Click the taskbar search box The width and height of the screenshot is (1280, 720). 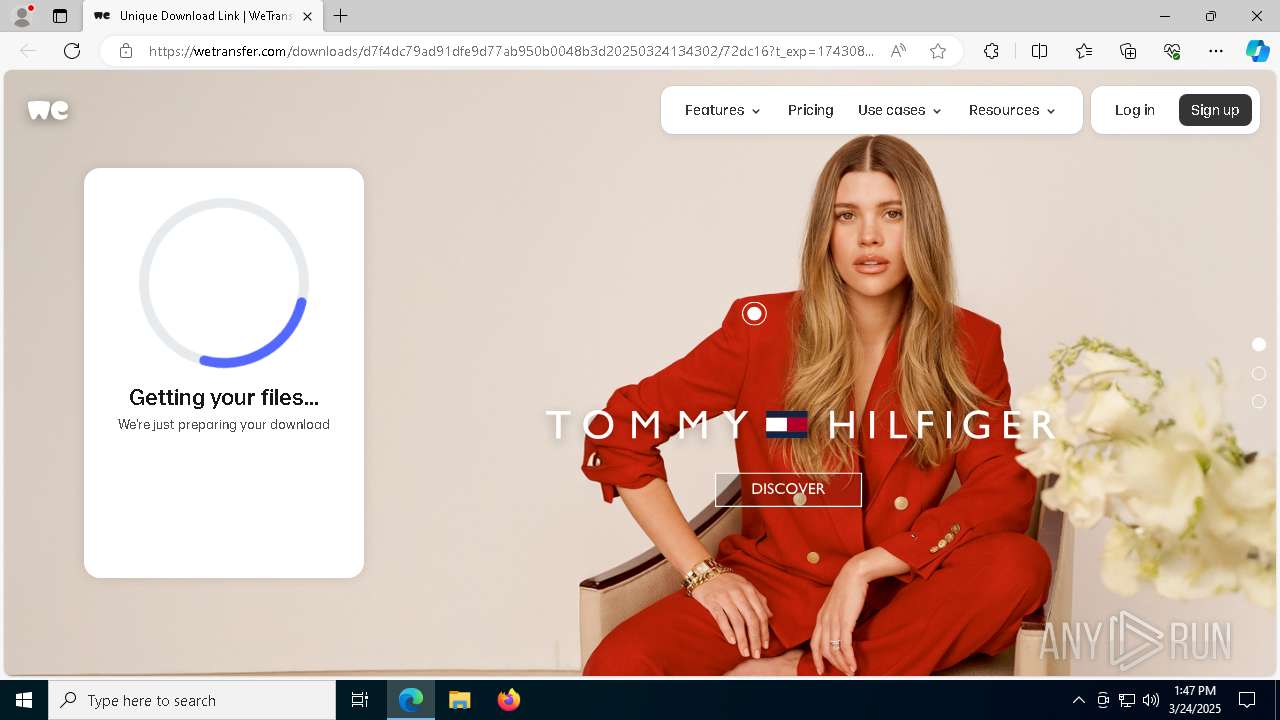click(192, 700)
